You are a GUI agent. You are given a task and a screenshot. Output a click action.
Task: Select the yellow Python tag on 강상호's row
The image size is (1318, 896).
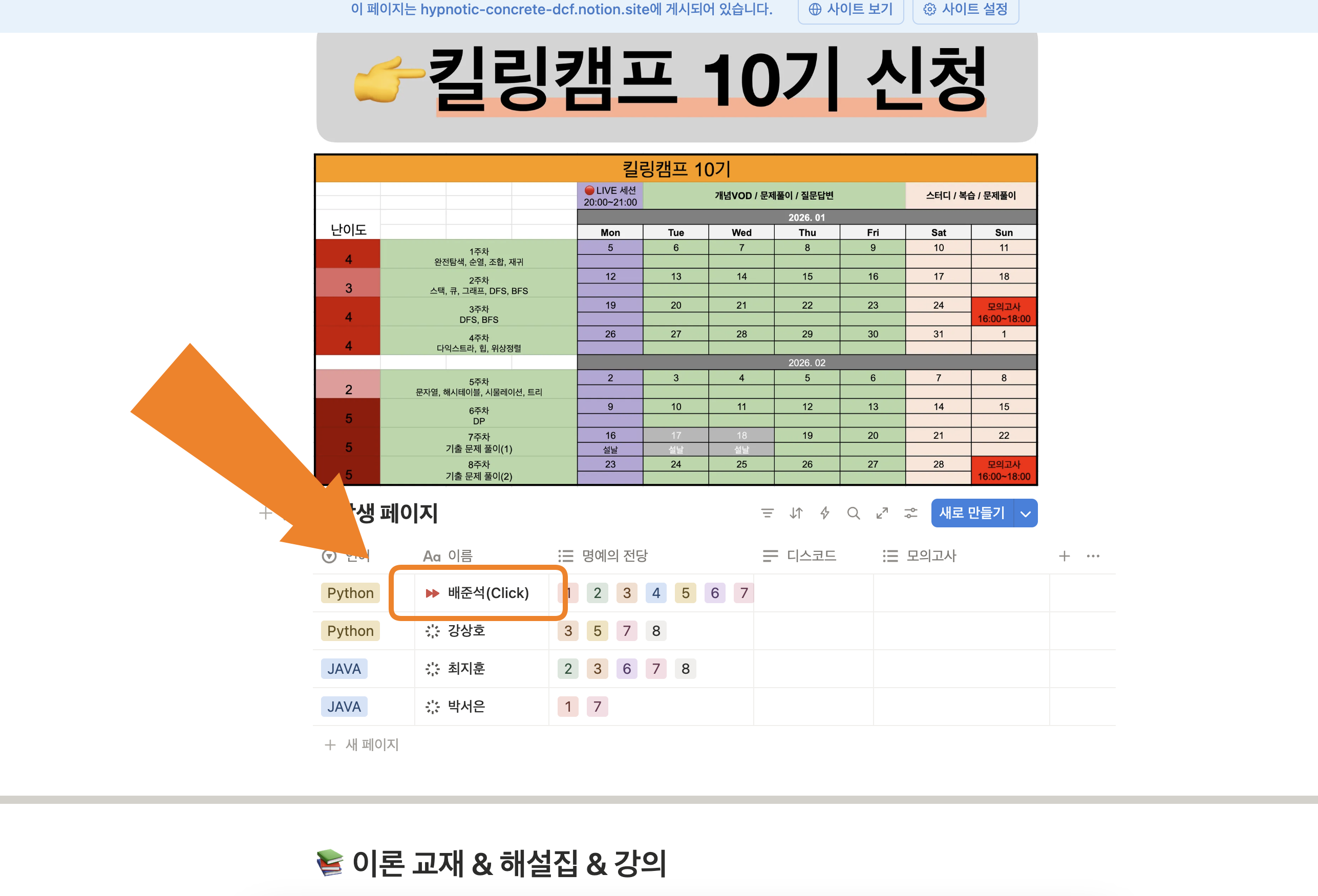(x=350, y=631)
